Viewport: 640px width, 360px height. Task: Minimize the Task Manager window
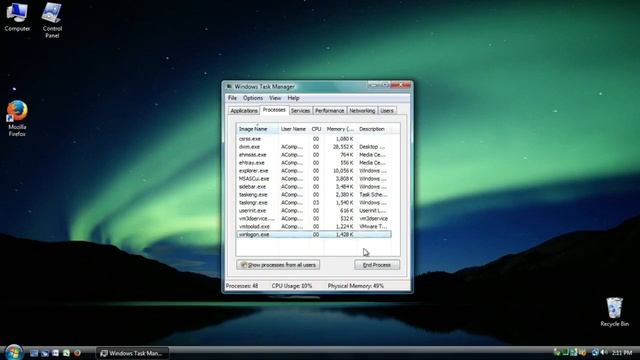tap(373, 85)
